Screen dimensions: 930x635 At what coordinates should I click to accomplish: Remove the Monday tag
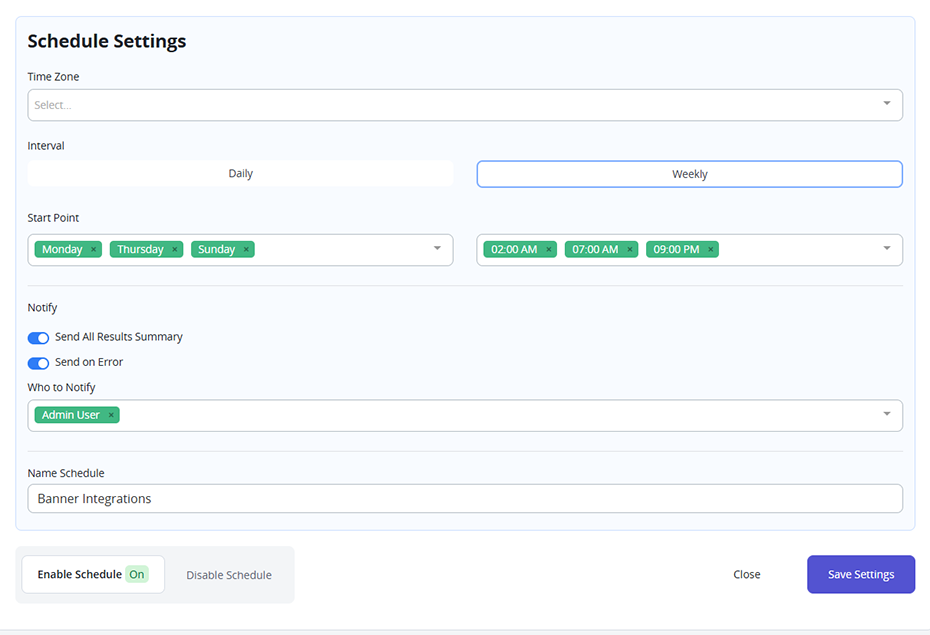(93, 249)
